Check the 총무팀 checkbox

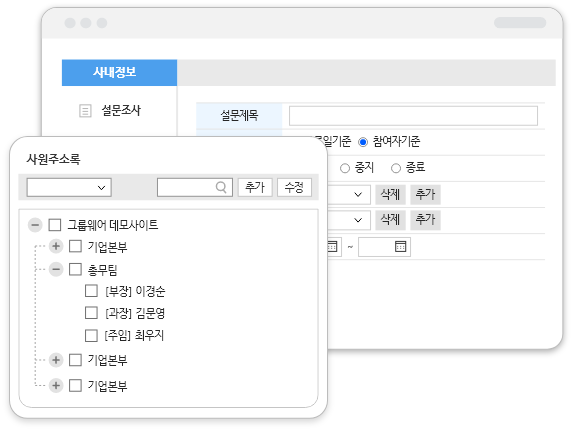tap(75, 269)
